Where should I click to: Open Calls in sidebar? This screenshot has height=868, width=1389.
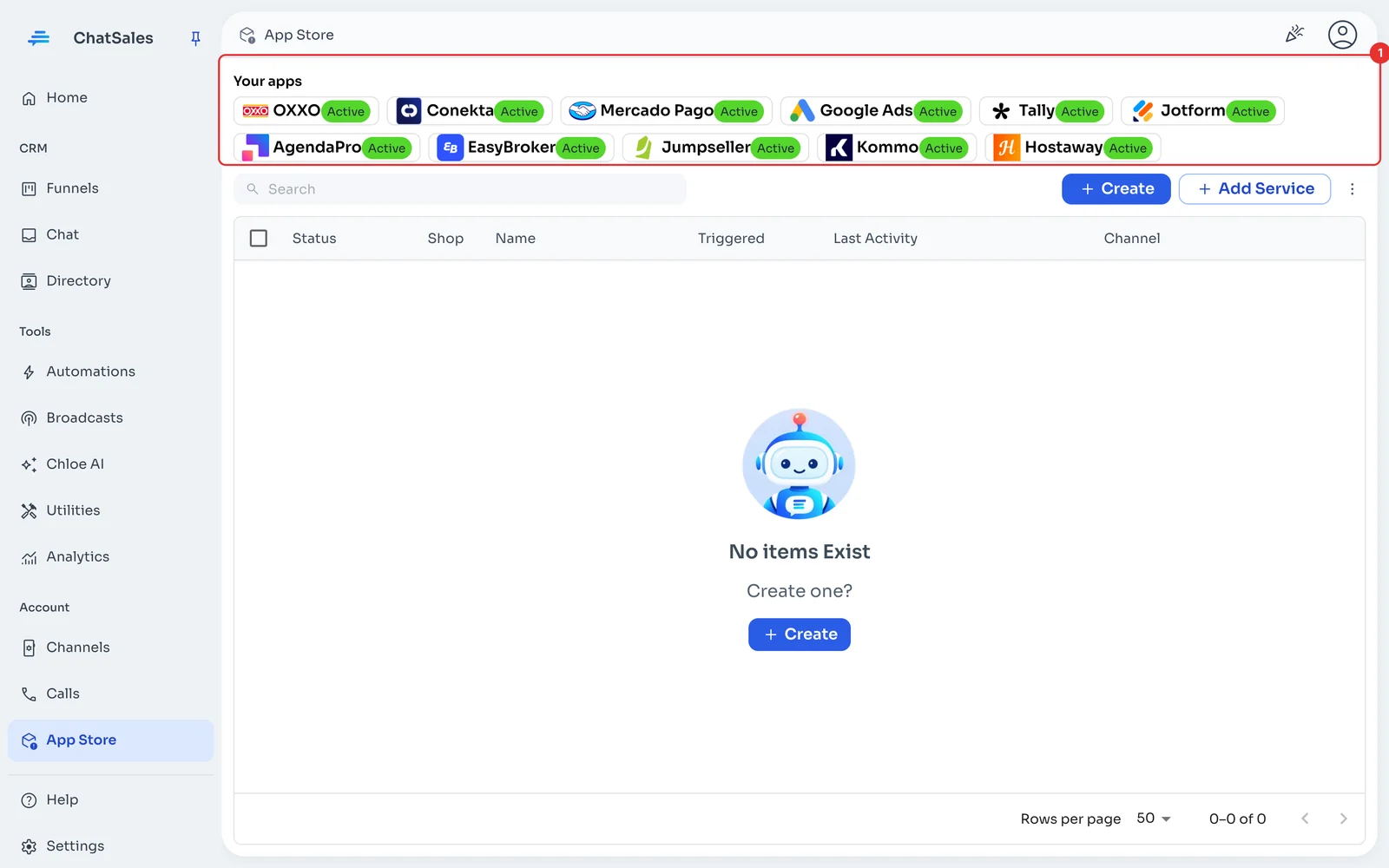110,694
